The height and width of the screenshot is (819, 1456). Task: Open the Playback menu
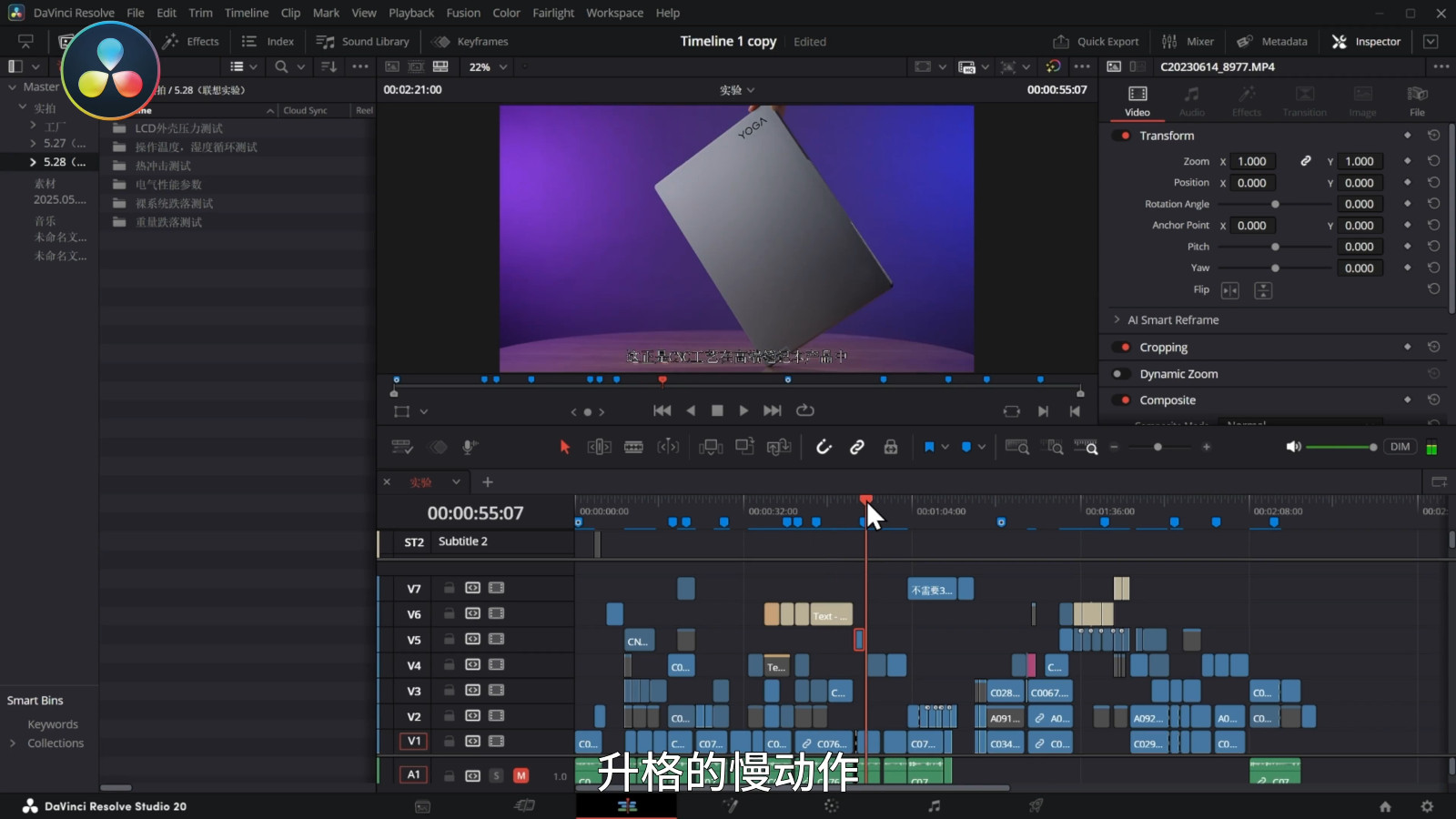coord(411,13)
